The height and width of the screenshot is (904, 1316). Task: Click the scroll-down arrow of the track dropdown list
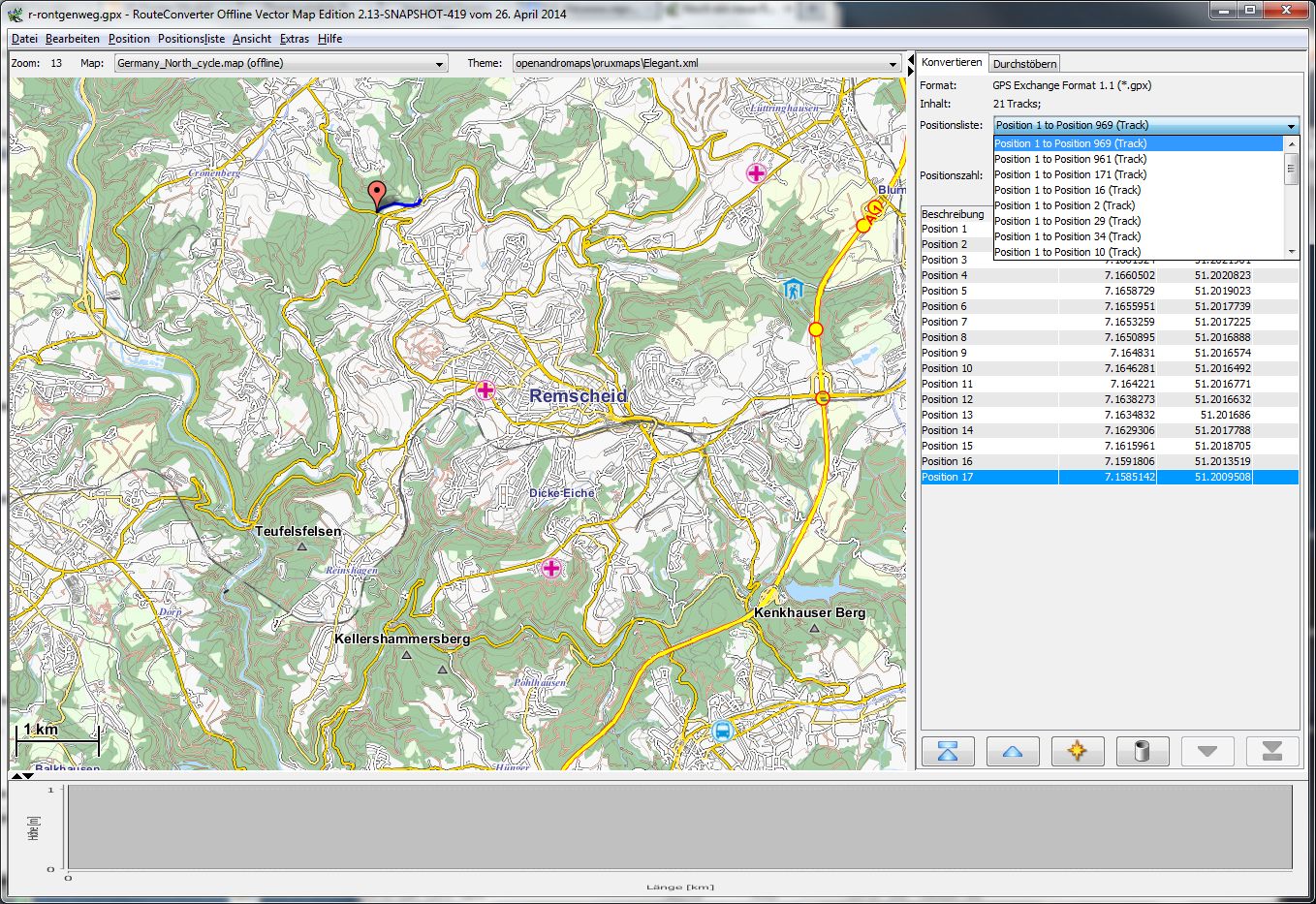click(x=1291, y=252)
